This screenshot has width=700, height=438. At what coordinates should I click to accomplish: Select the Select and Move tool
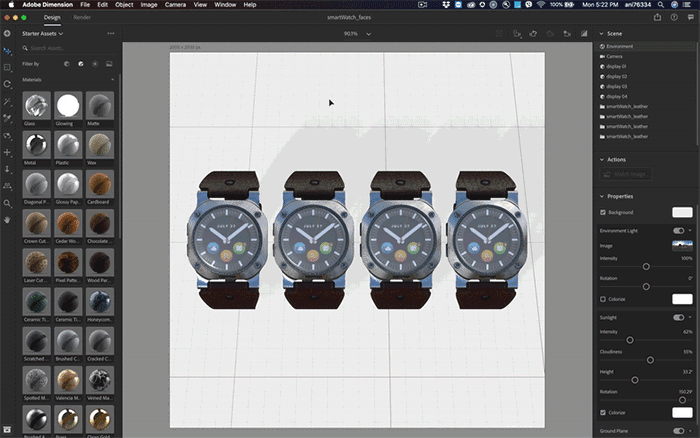pyautogui.click(x=7, y=51)
